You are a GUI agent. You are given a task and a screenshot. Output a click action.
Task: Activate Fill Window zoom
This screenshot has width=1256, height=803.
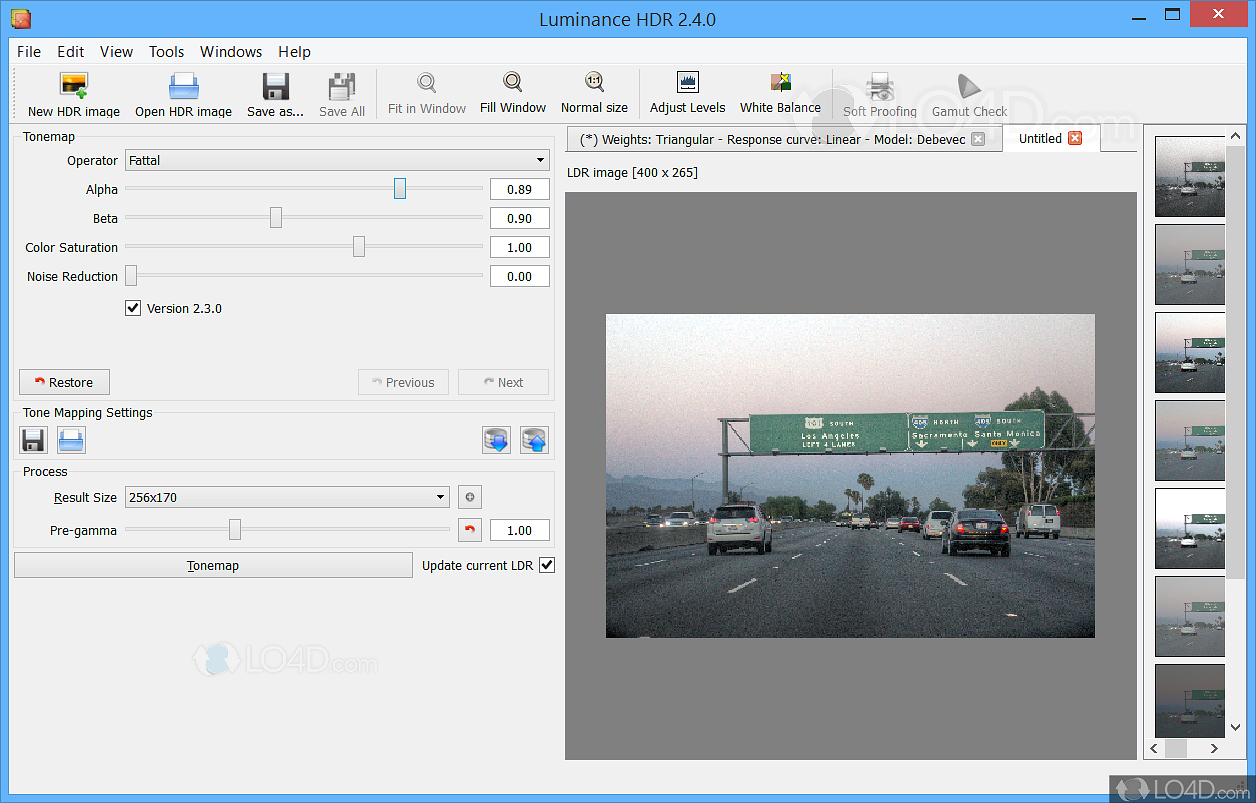(512, 93)
